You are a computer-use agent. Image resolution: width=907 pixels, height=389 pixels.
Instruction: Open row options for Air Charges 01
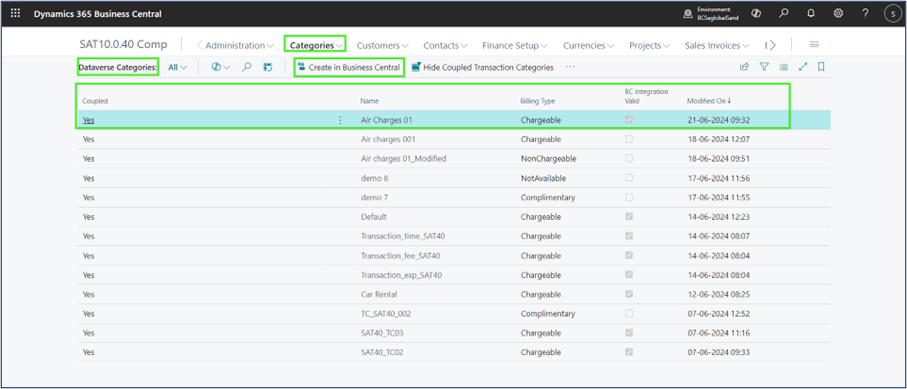340,120
